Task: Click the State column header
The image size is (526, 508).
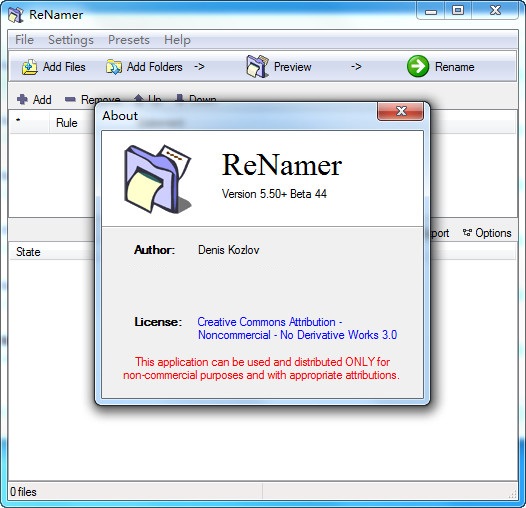Action: [28, 252]
